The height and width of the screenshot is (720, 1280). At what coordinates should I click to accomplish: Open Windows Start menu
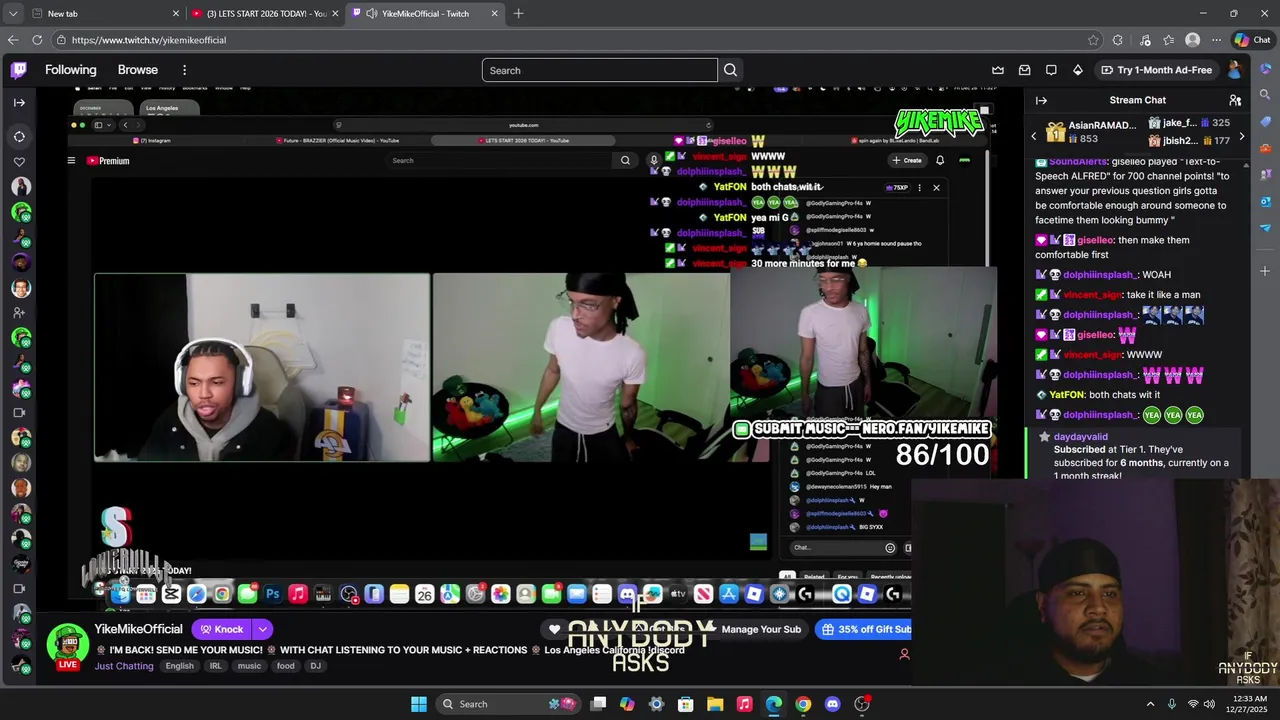point(419,704)
